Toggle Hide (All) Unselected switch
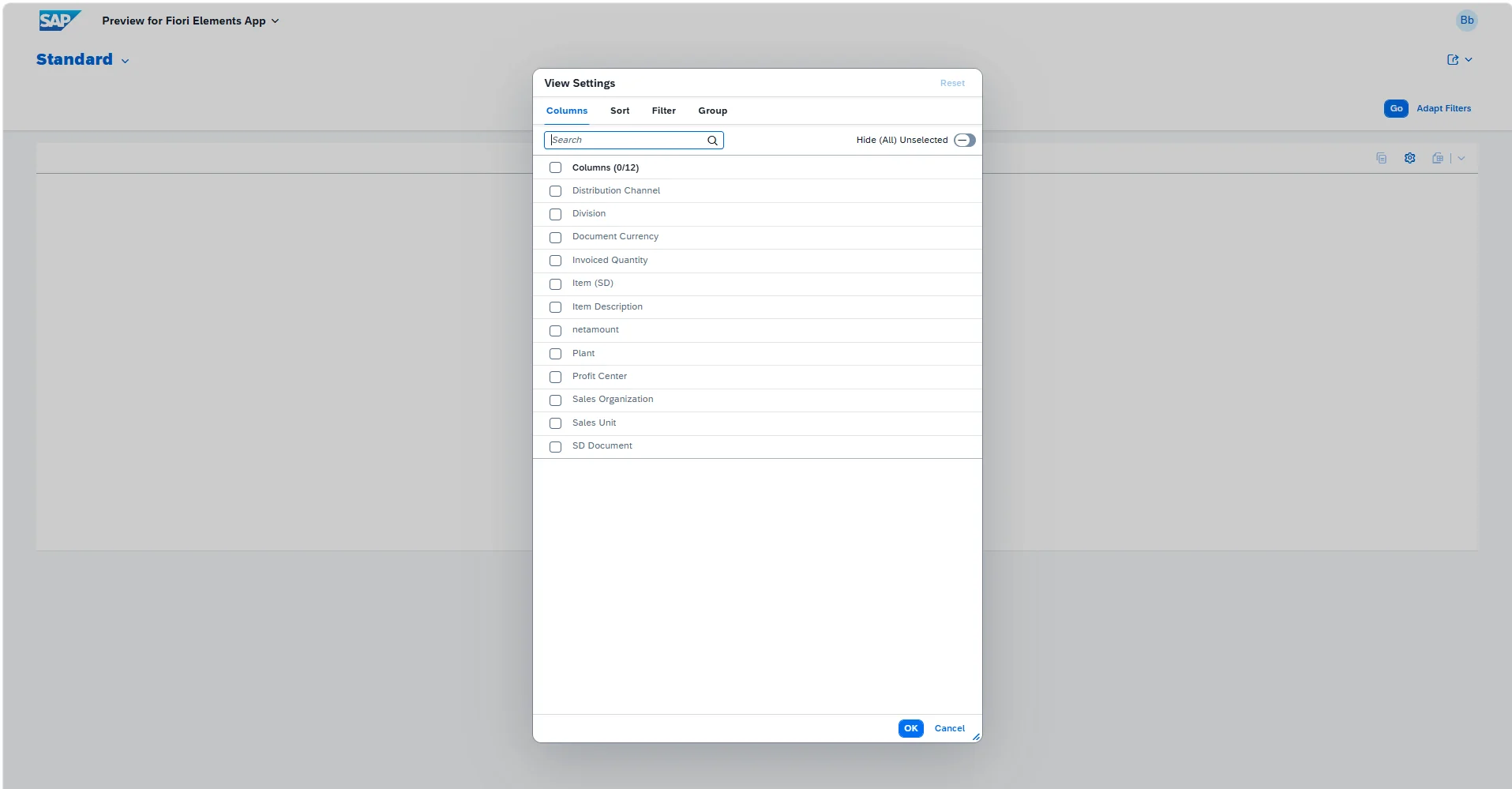 coord(964,141)
